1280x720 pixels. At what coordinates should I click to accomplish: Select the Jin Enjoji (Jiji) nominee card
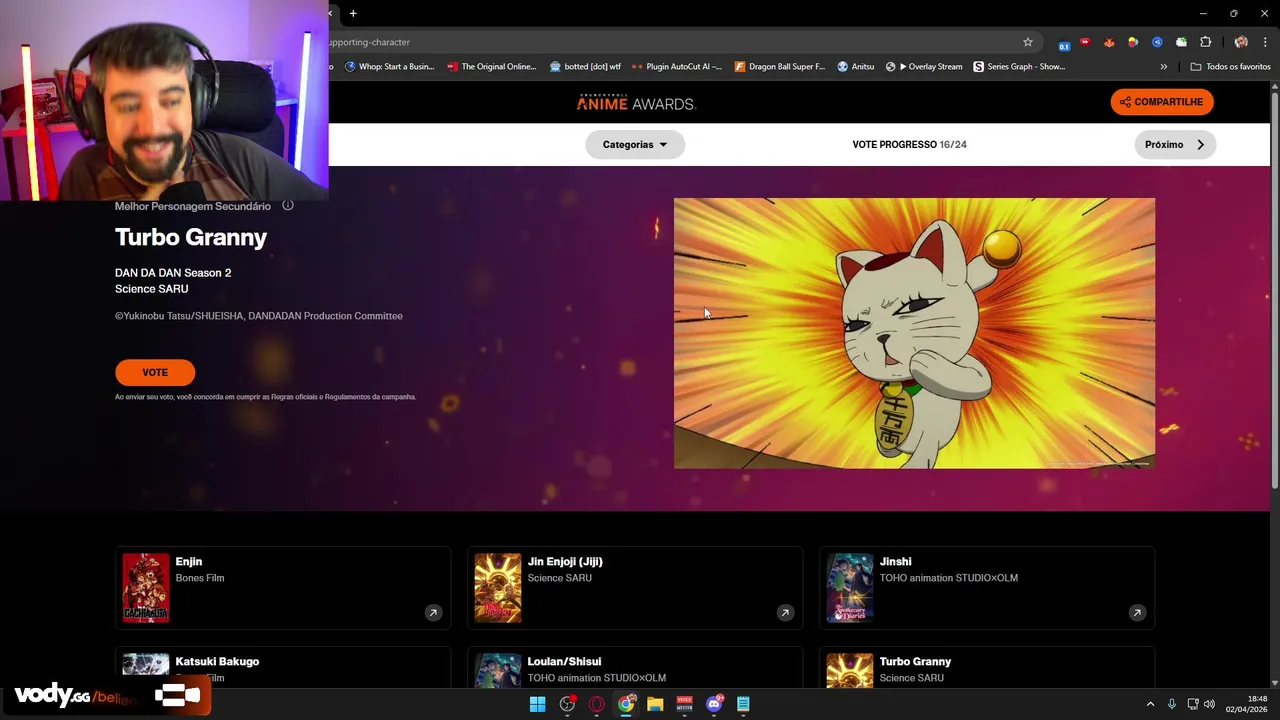pyautogui.click(x=635, y=588)
